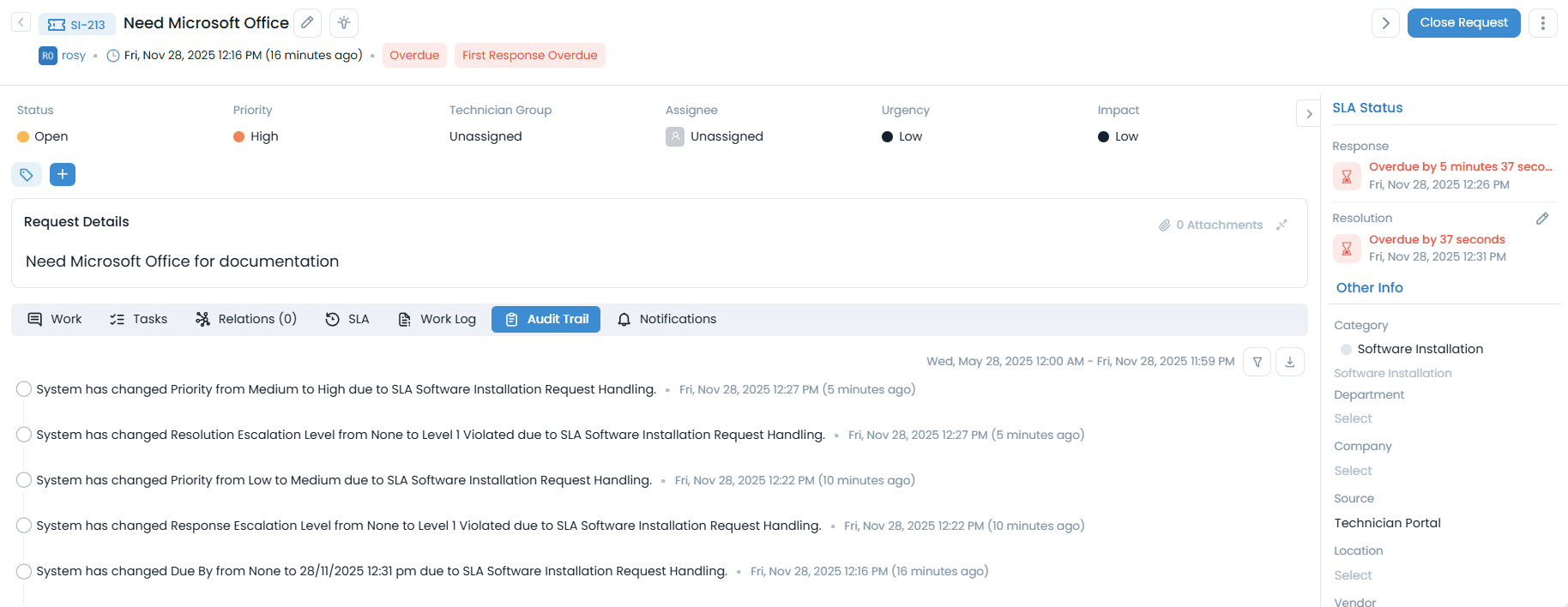Click the lightbulb suggestion icon beside title
The width and height of the screenshot is (1568, 607).
(x=344, y=23)
